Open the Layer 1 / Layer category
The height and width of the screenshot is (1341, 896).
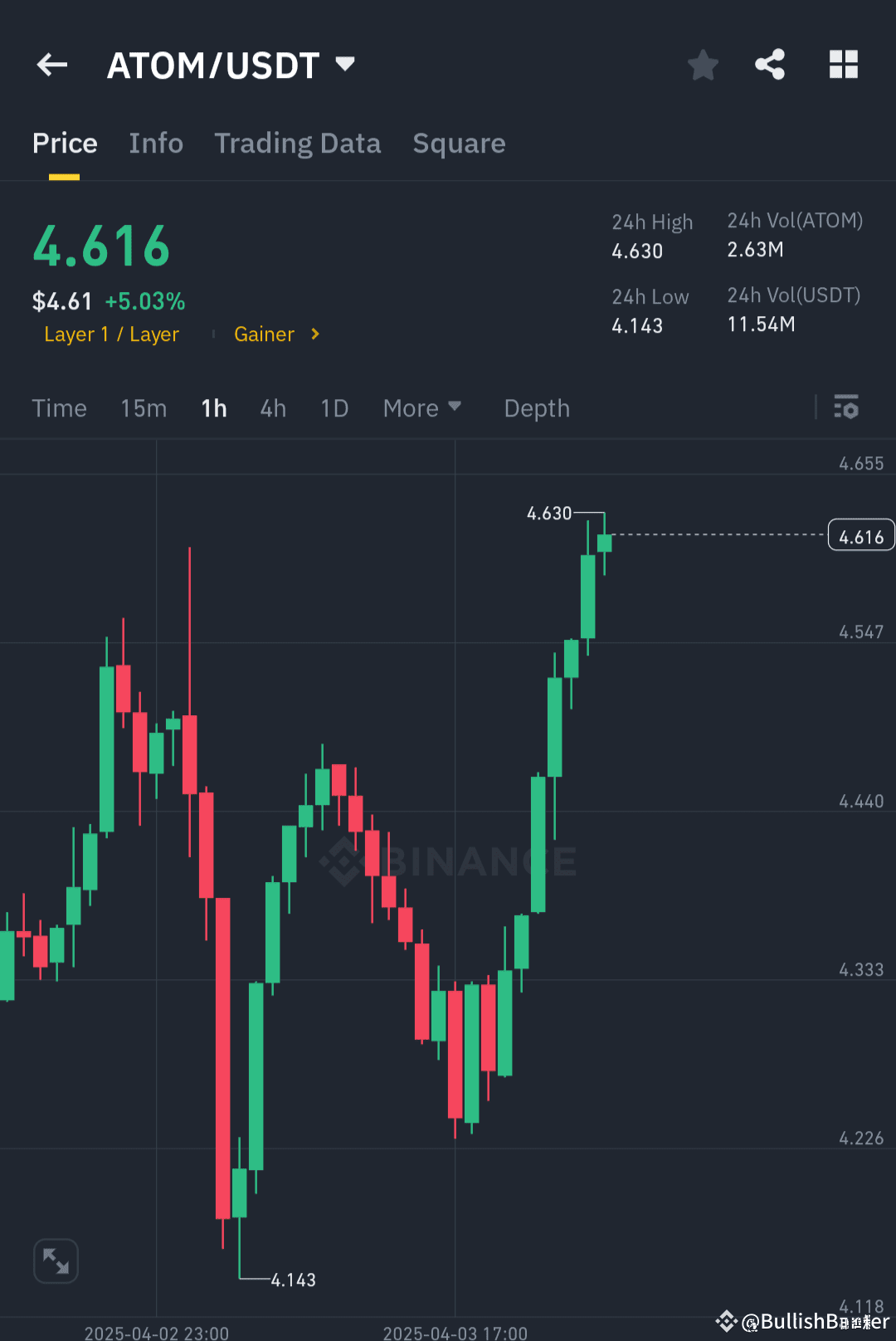[111, 334]
